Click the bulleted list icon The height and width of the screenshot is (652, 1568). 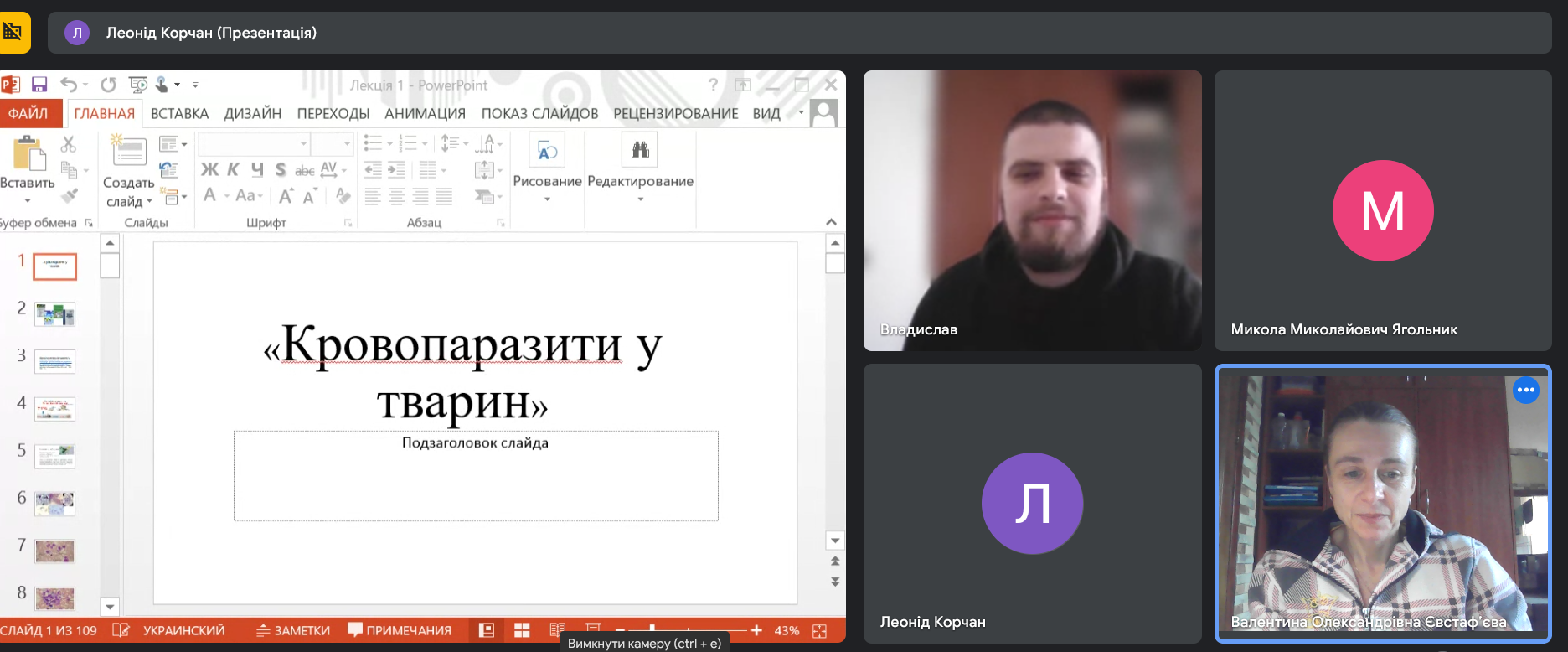click(x=374, y=144)
